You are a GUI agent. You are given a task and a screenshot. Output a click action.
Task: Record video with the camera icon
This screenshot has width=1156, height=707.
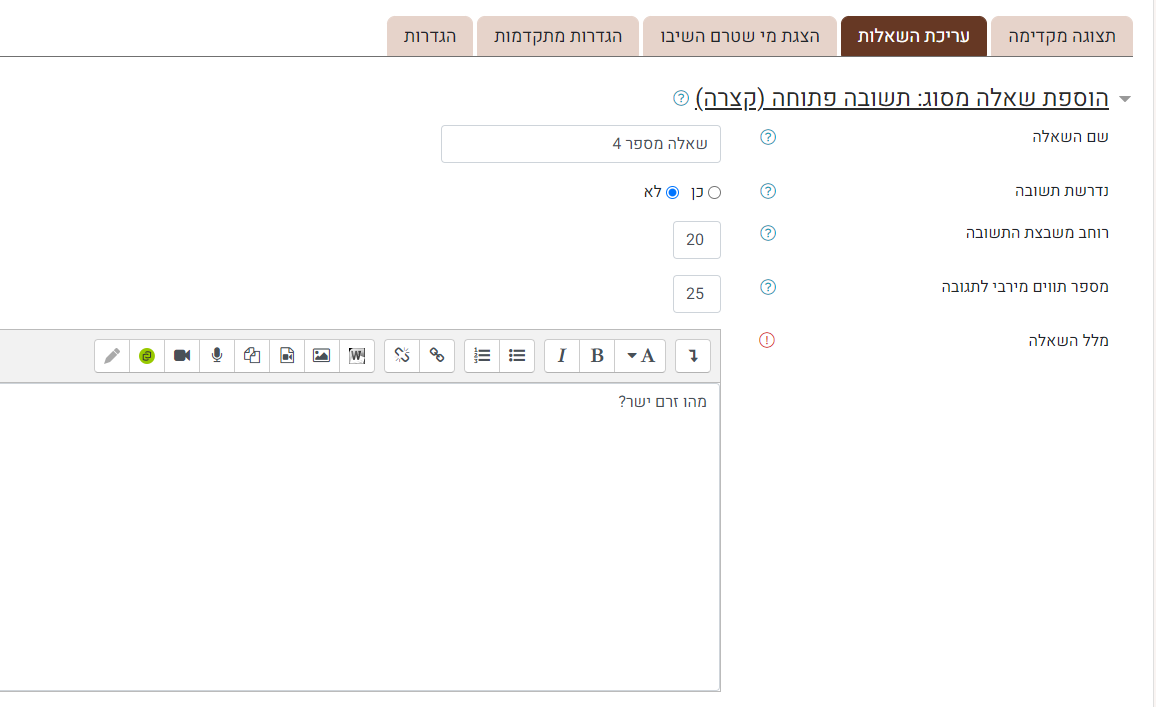coord(182,356)
